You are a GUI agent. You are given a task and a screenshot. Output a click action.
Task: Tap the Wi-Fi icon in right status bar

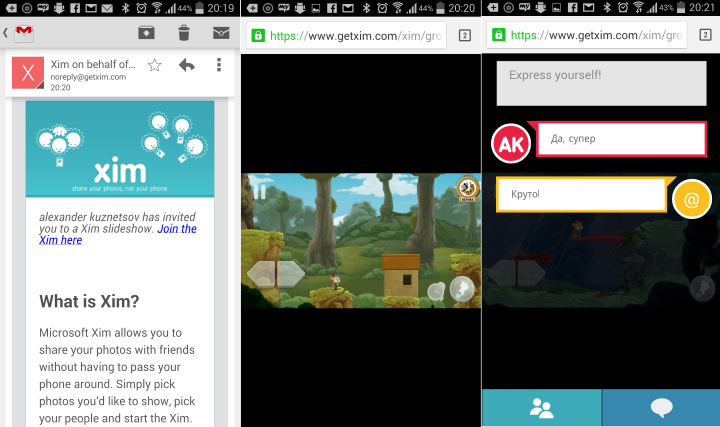point(638,8)
